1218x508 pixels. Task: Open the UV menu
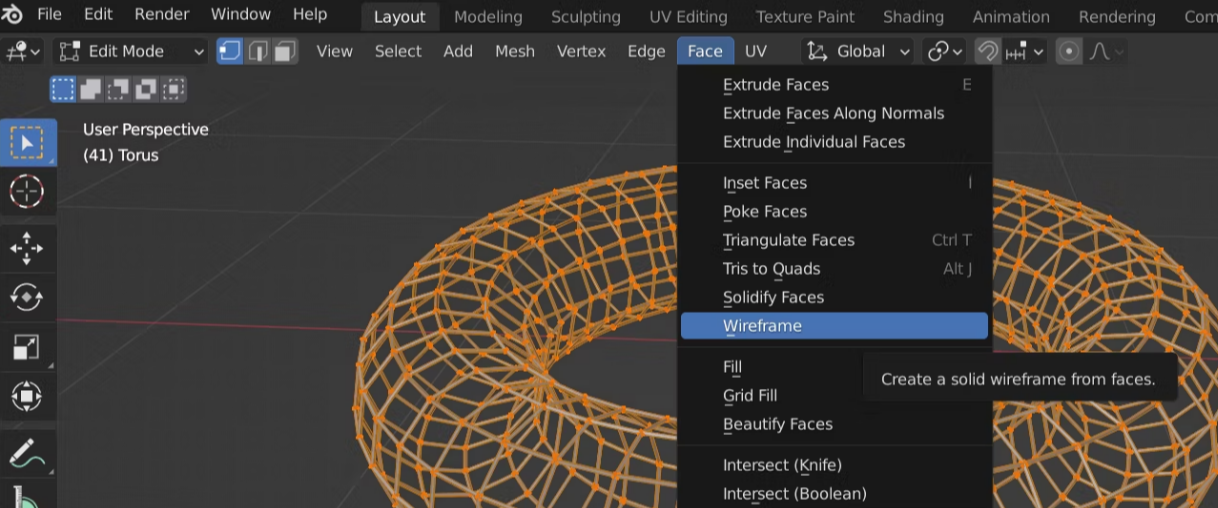click(756, 52)
